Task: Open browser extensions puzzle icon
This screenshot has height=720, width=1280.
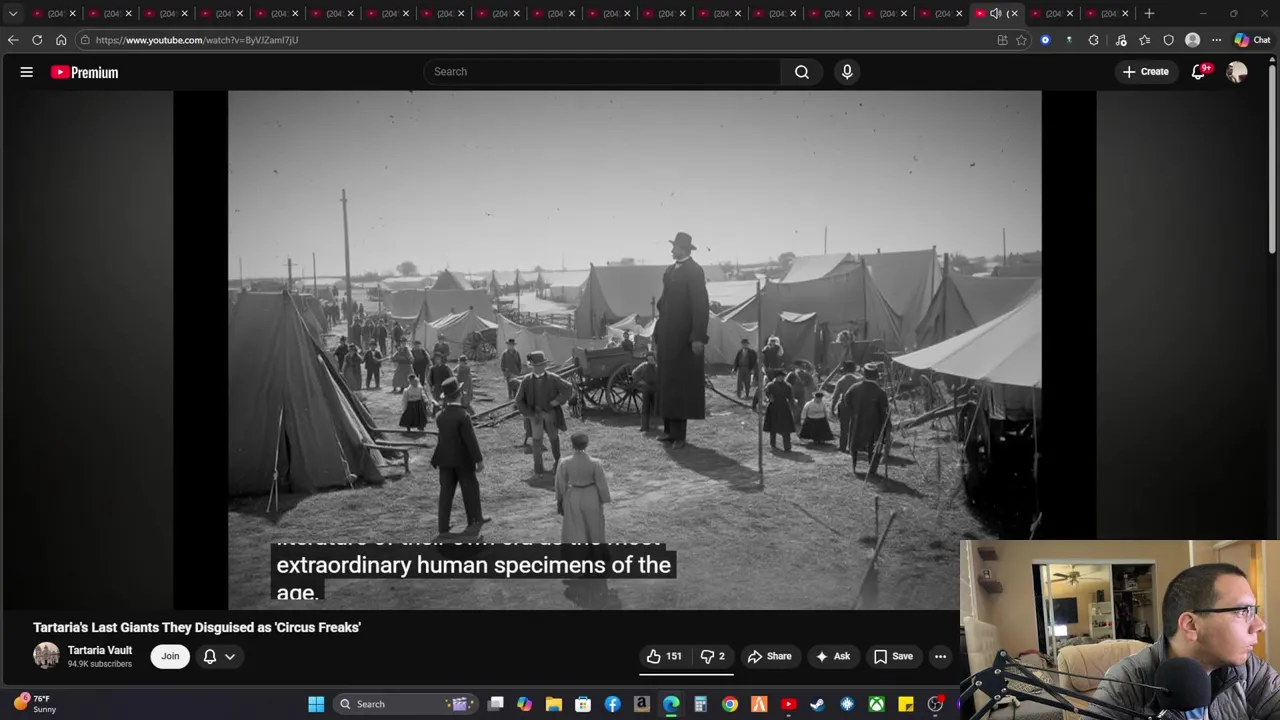Action: [1093, 40]
